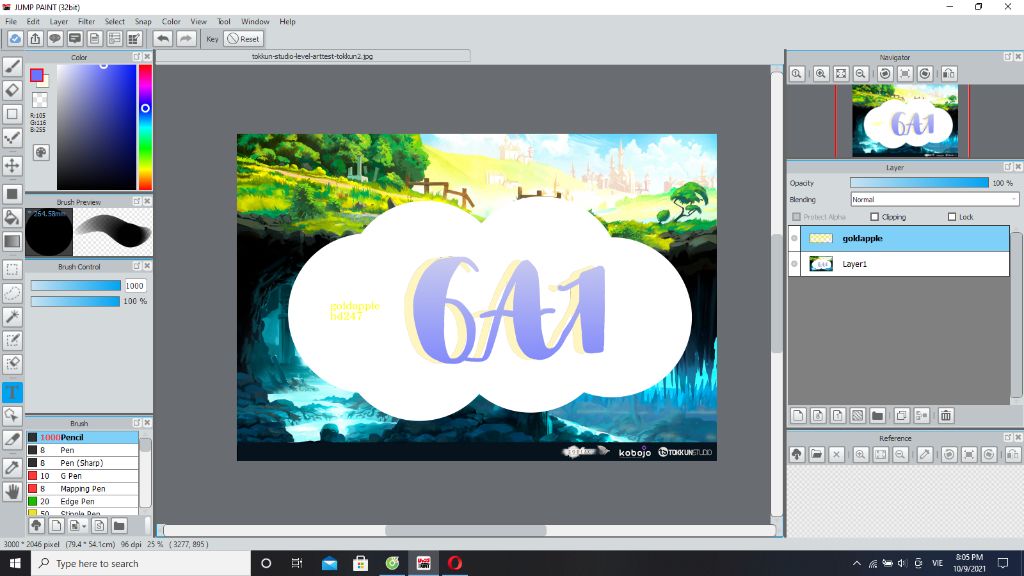
Task: Click the speech balloon icon in toolbar
Action: pyautogui.click(x=55, y=39)
